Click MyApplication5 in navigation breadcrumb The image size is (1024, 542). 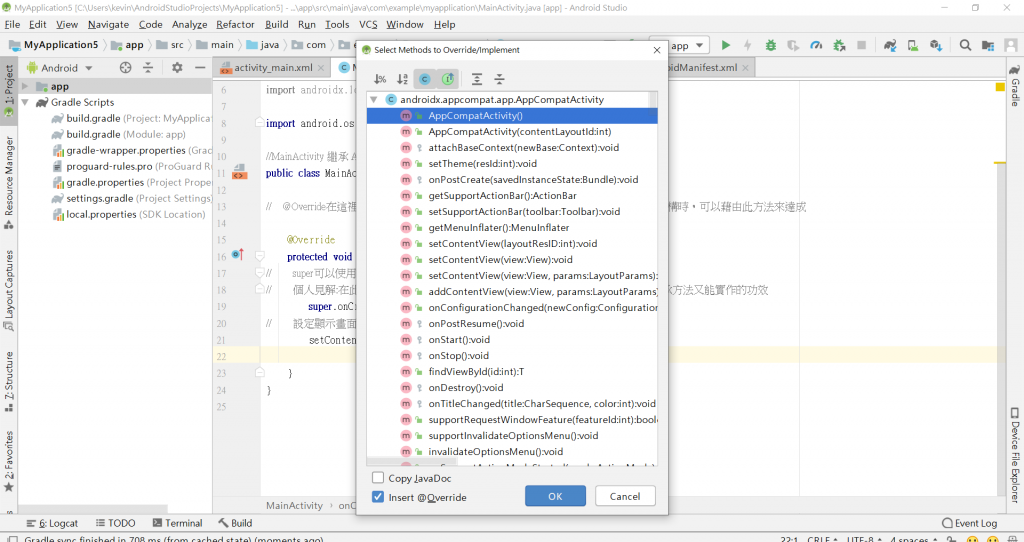click(x=54, y=45)
